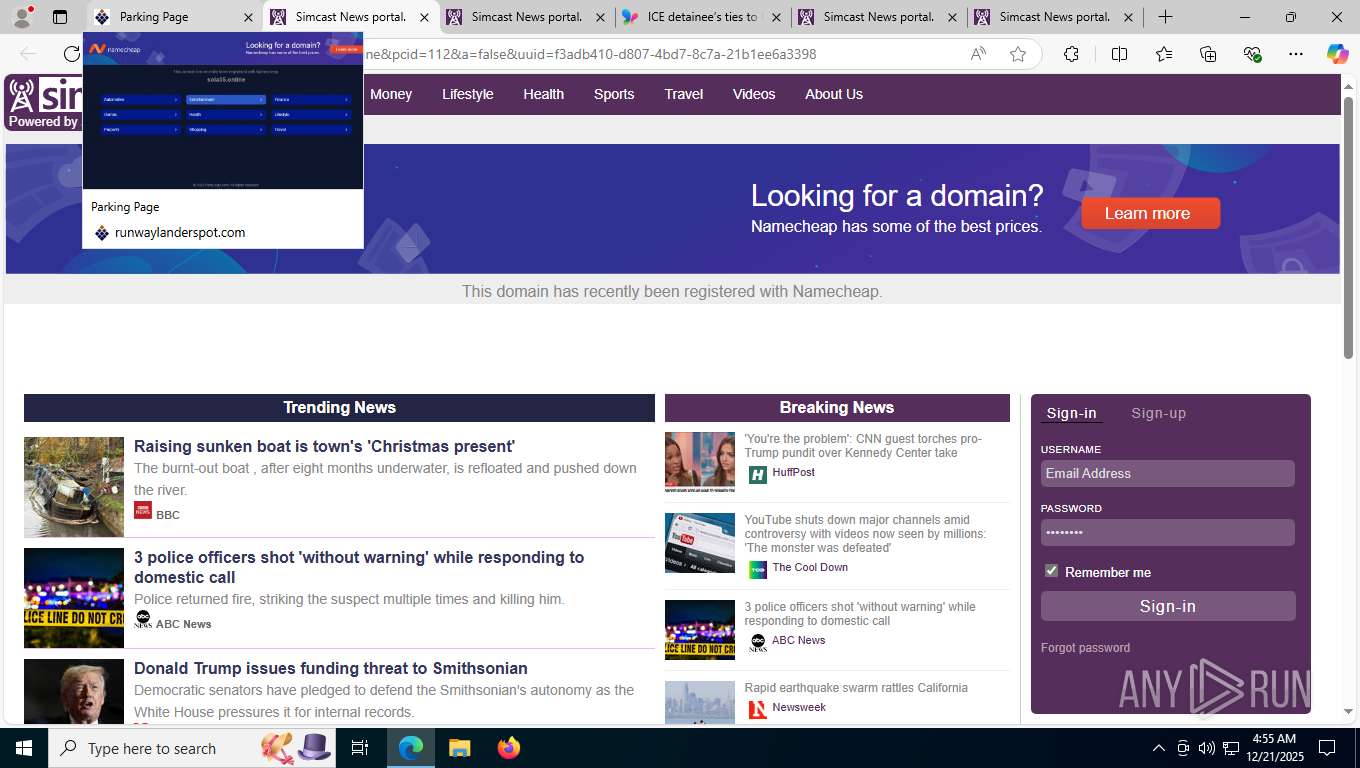This screenshot has height=768, width=1360.
Task: Click The Cool Down source logo
Action: 758,569
